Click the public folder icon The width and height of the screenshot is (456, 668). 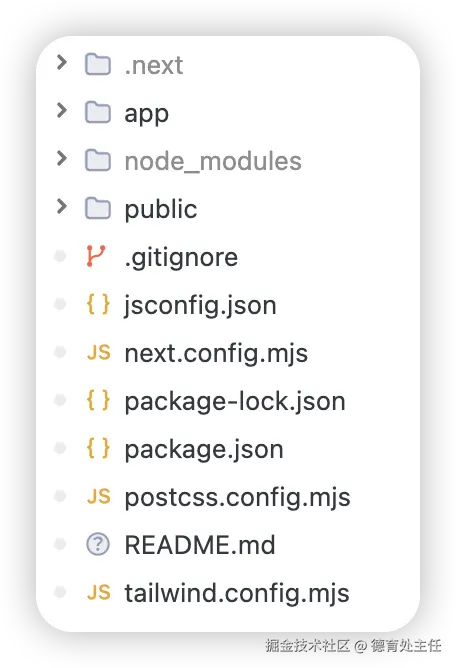(98, 209)
